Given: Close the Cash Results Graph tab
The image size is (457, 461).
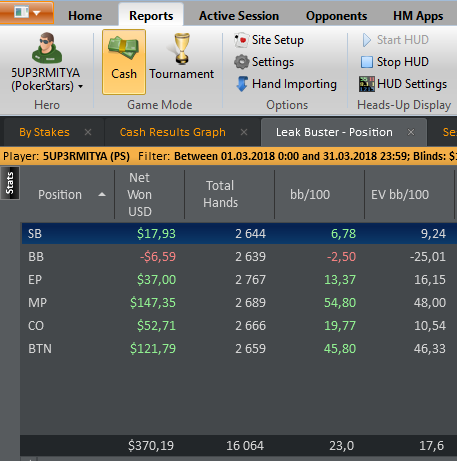Looking at the screenshot, I should (244, 132).
